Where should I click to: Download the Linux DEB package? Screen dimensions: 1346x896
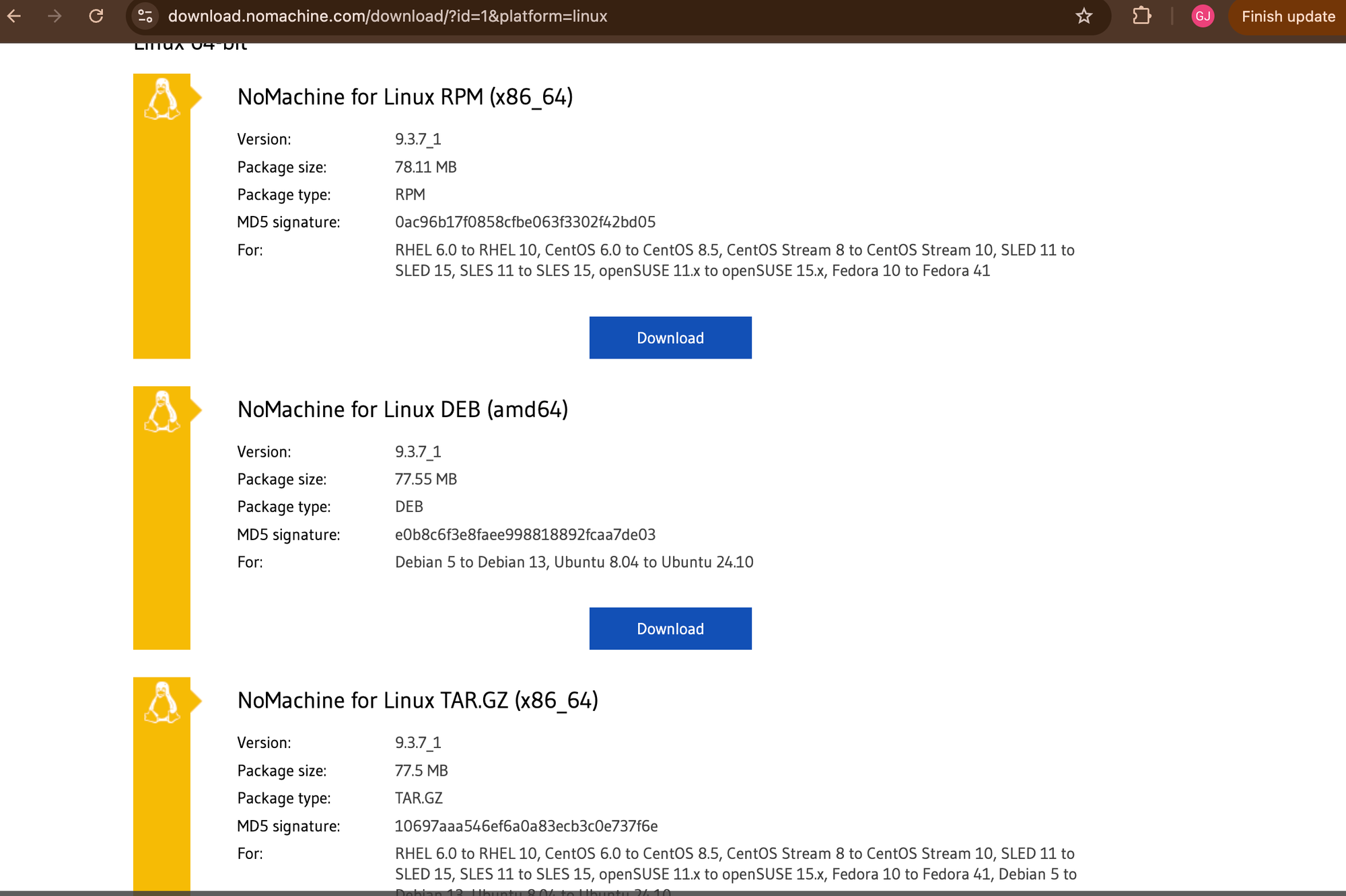pyautogui.click(x=670, y=629)
